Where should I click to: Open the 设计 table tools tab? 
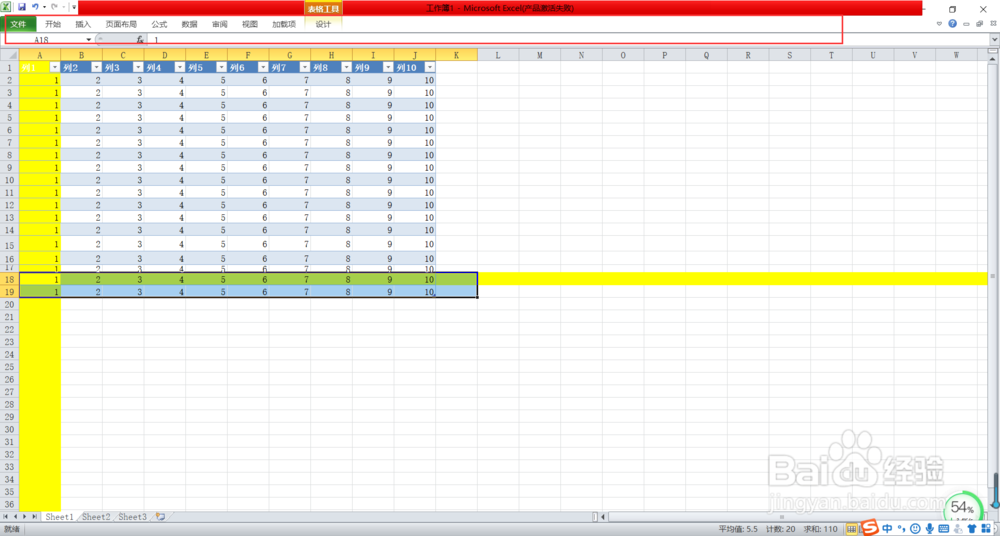pos(323,24)
